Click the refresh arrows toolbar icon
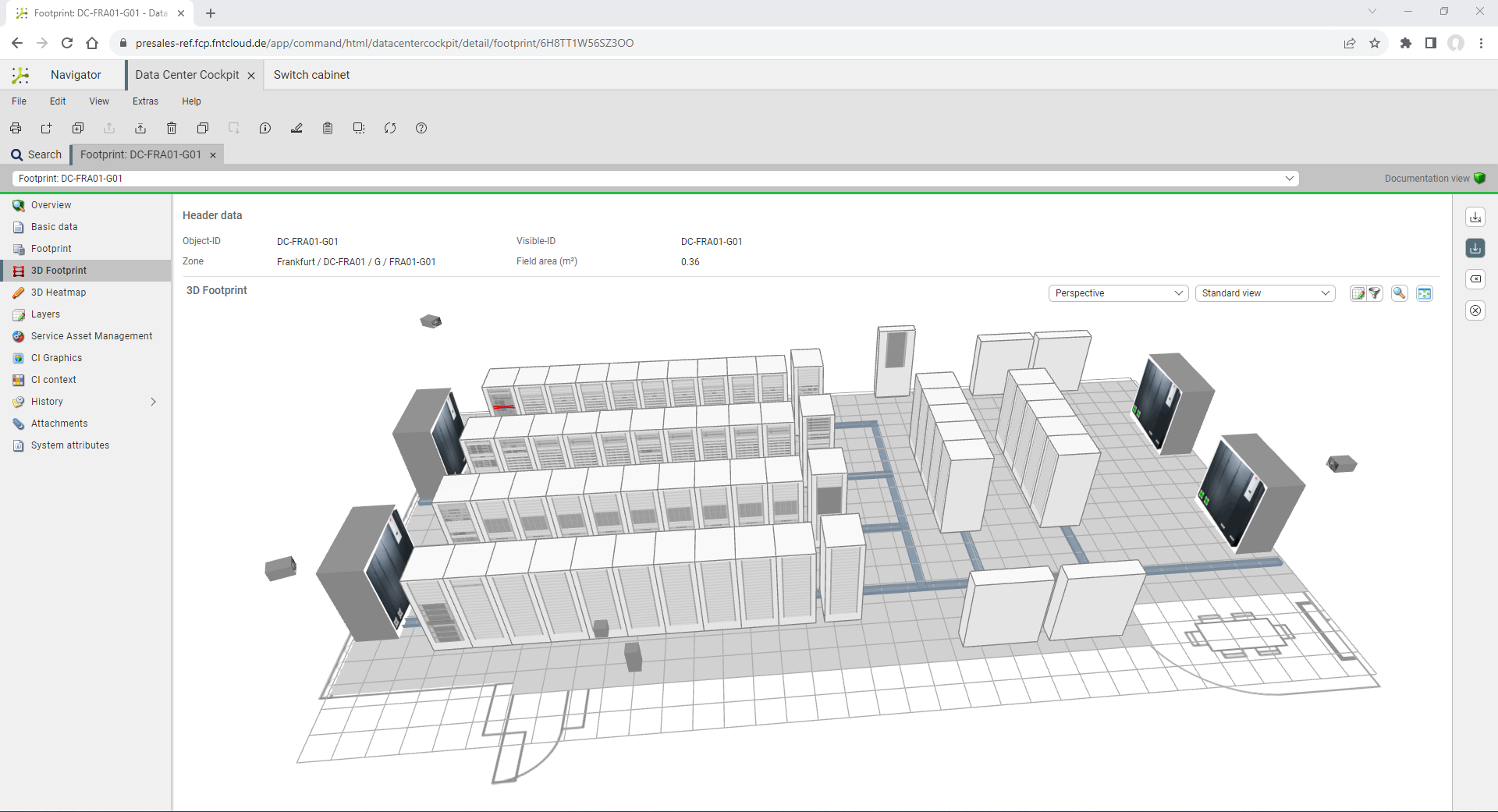The width and height of the screenshot is (1498, 812). [390, 128]
